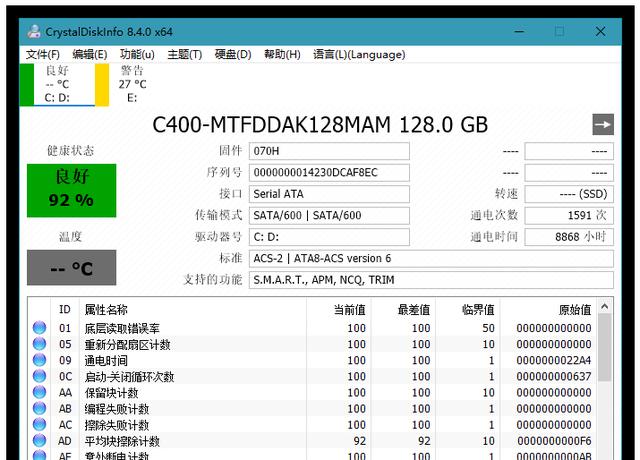Select the C: D: disk tab marked 良好
This screenshot has height=460, width=640.
[x=57, y=84]
